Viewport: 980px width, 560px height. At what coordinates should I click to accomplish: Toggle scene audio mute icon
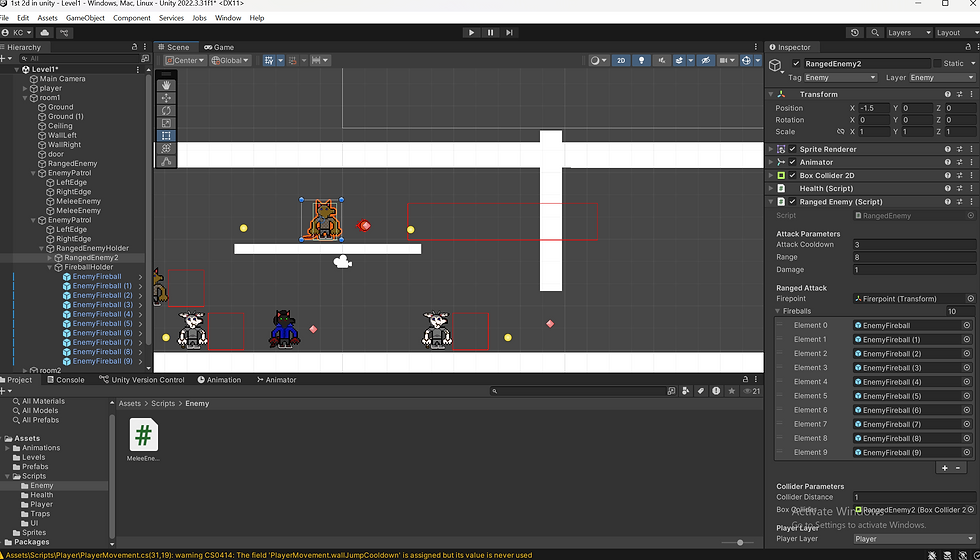click(x=661, y=61)
